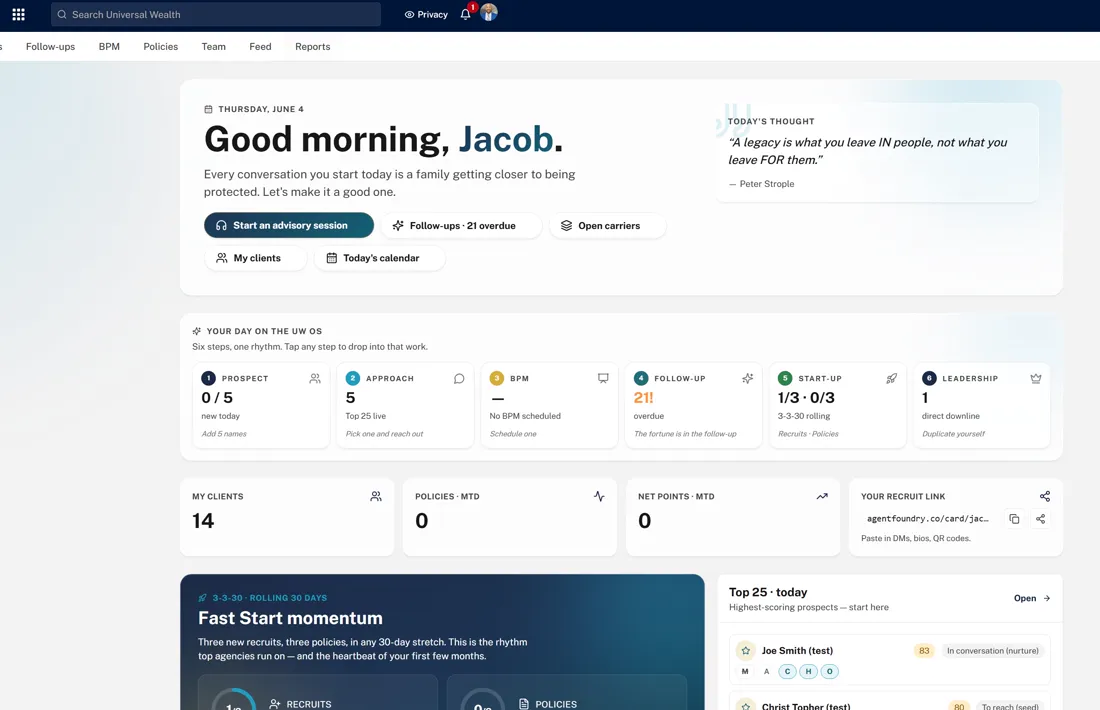1100x710 pixels.
Task: Start an advisory session
Action: [x=289, y=225]
